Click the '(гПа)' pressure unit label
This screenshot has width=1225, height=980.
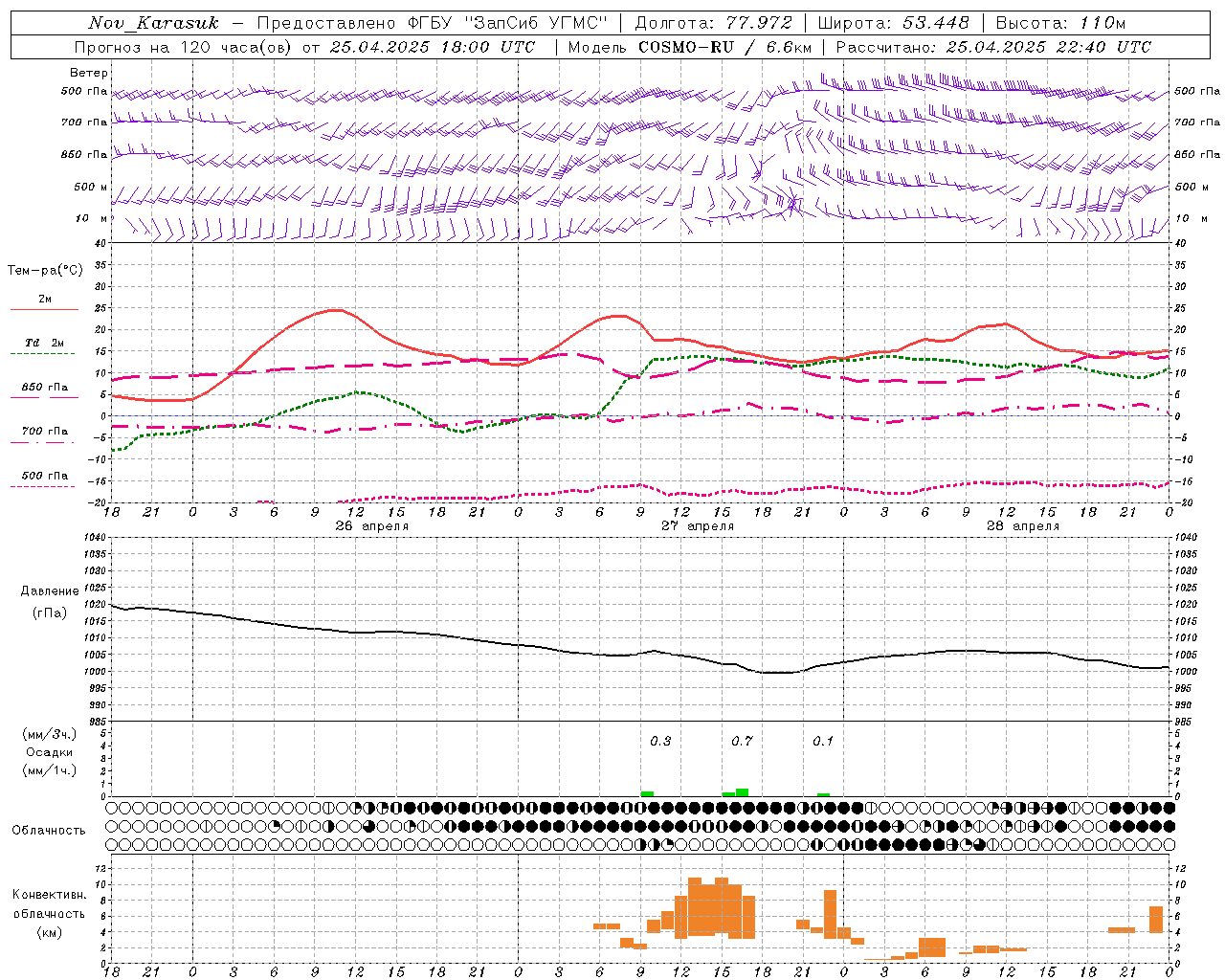[50, 613]
